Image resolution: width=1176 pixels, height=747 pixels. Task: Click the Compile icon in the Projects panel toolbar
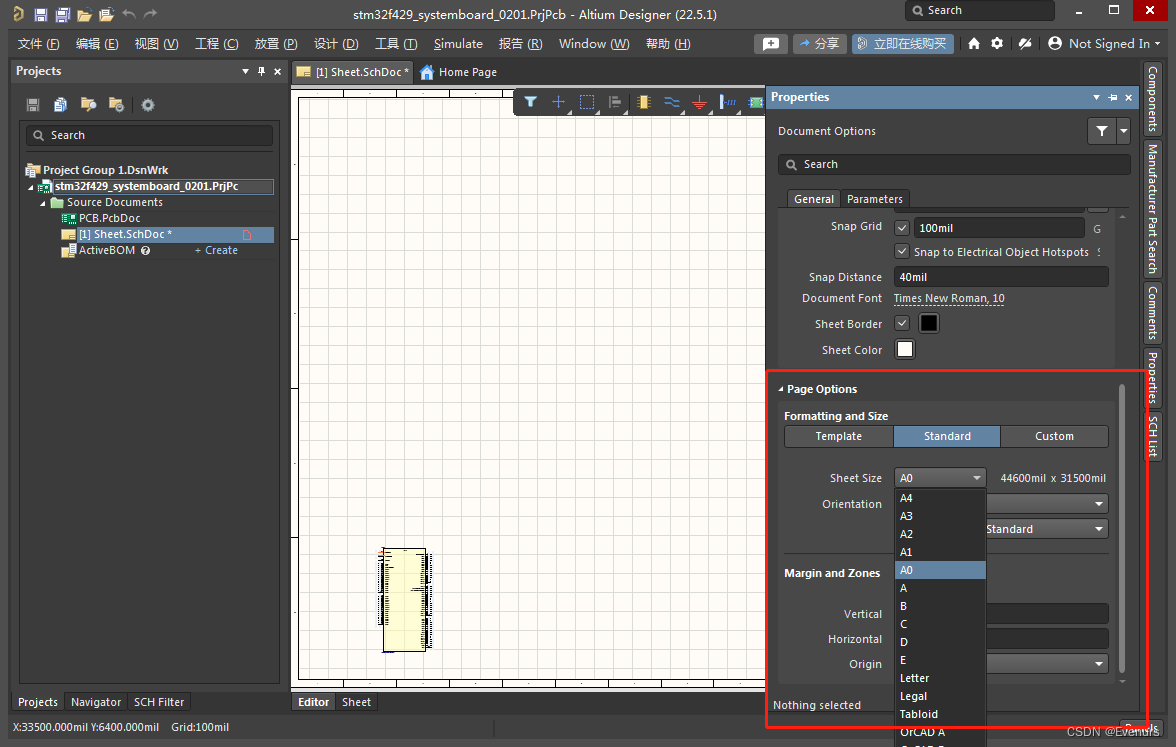pyautogui.click(x=61, y=105)
